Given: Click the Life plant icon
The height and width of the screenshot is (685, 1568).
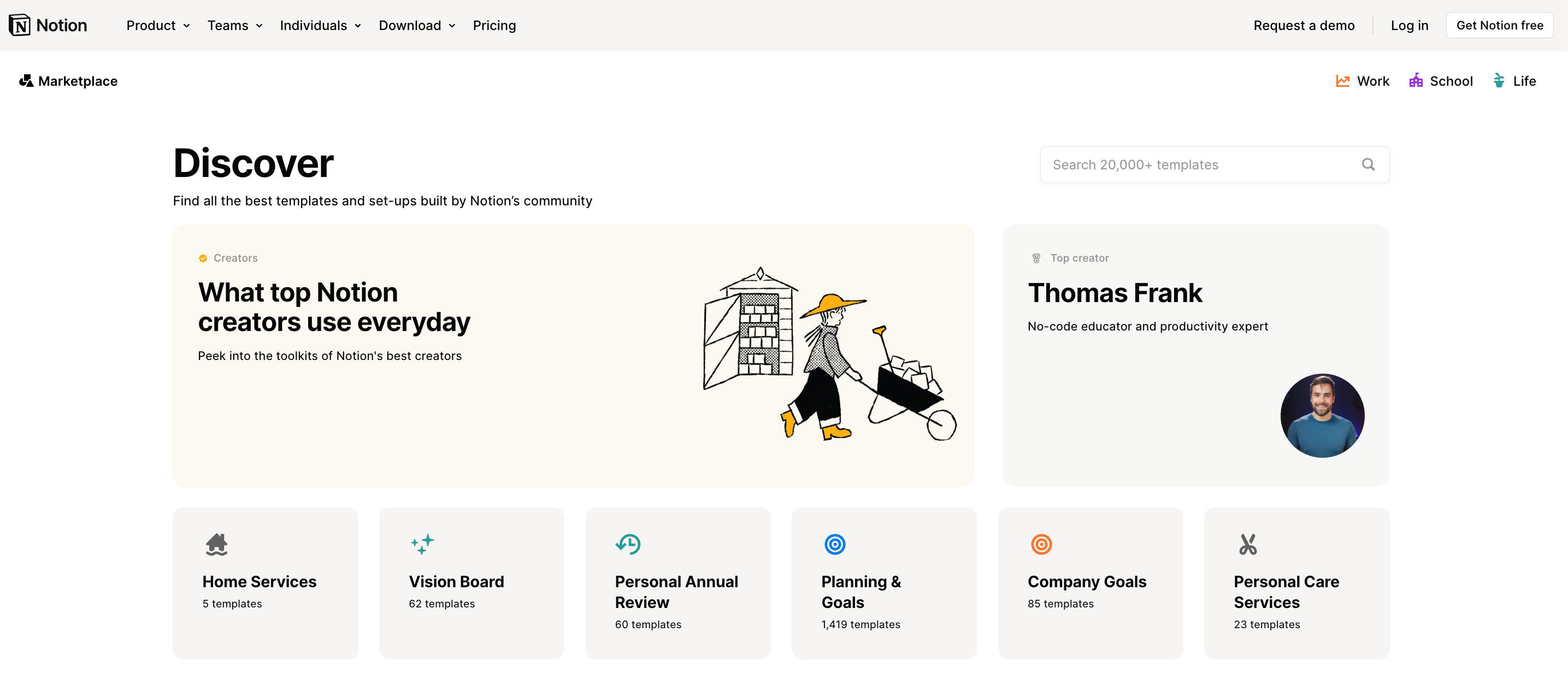Looking at the screenshot, I should coord(1499,80).
